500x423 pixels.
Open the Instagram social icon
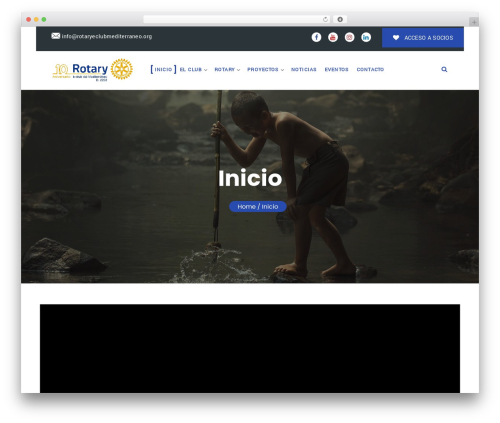[x=349, y=37]
